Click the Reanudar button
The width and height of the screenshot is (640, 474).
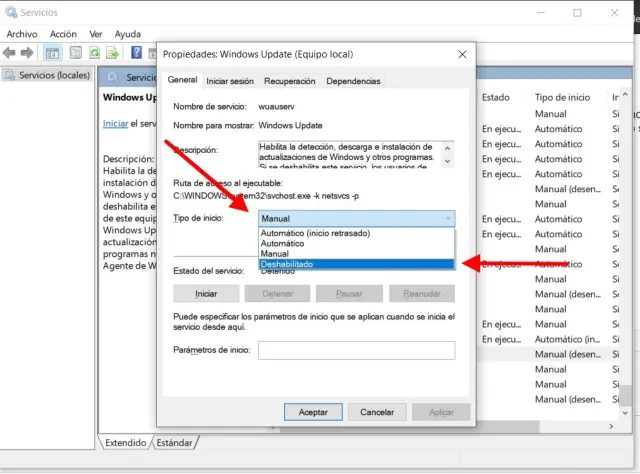tap(422, 294)
